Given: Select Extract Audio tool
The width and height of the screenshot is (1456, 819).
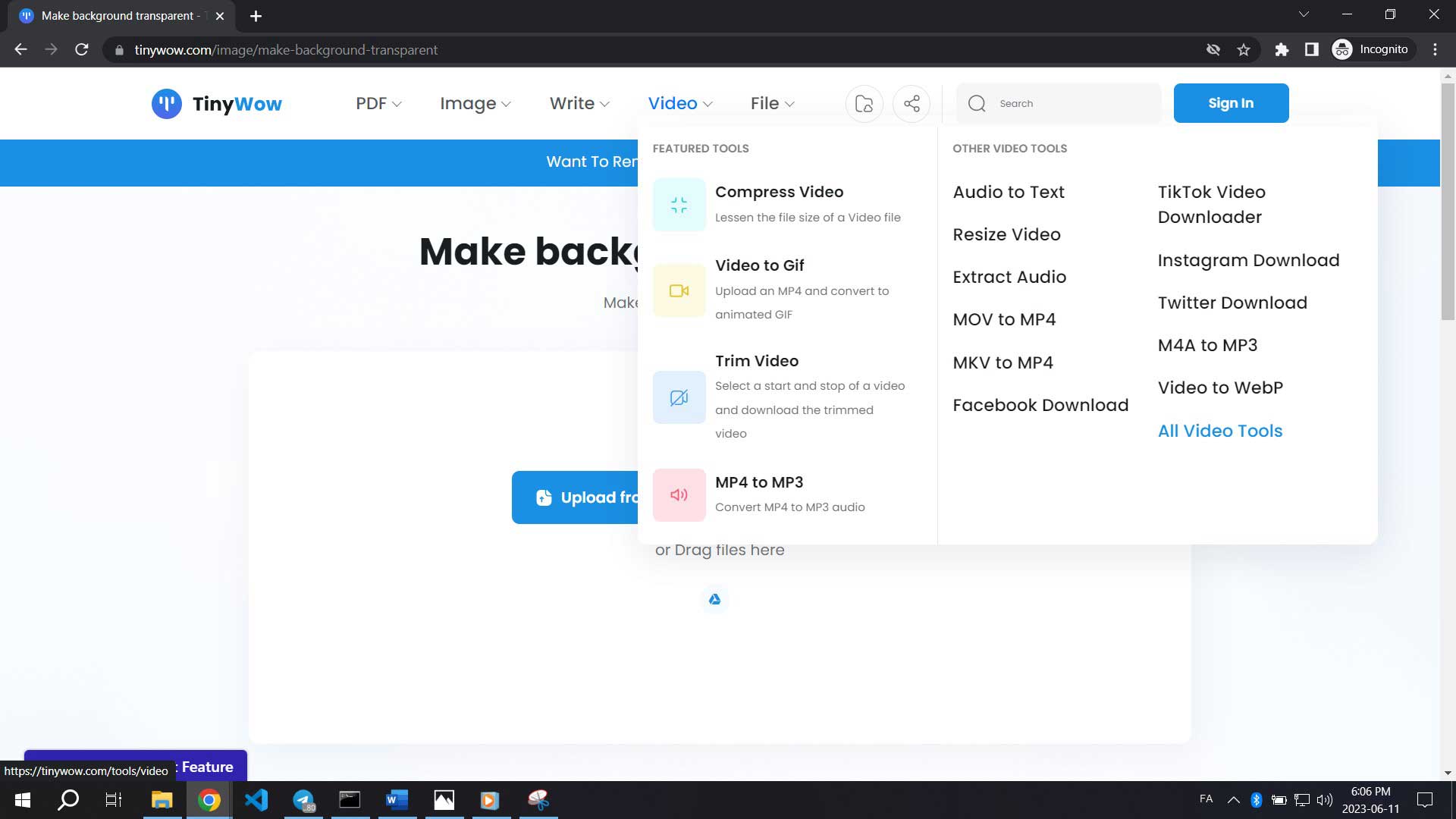Looking at the screenshot, I should tap(1009, 277).
